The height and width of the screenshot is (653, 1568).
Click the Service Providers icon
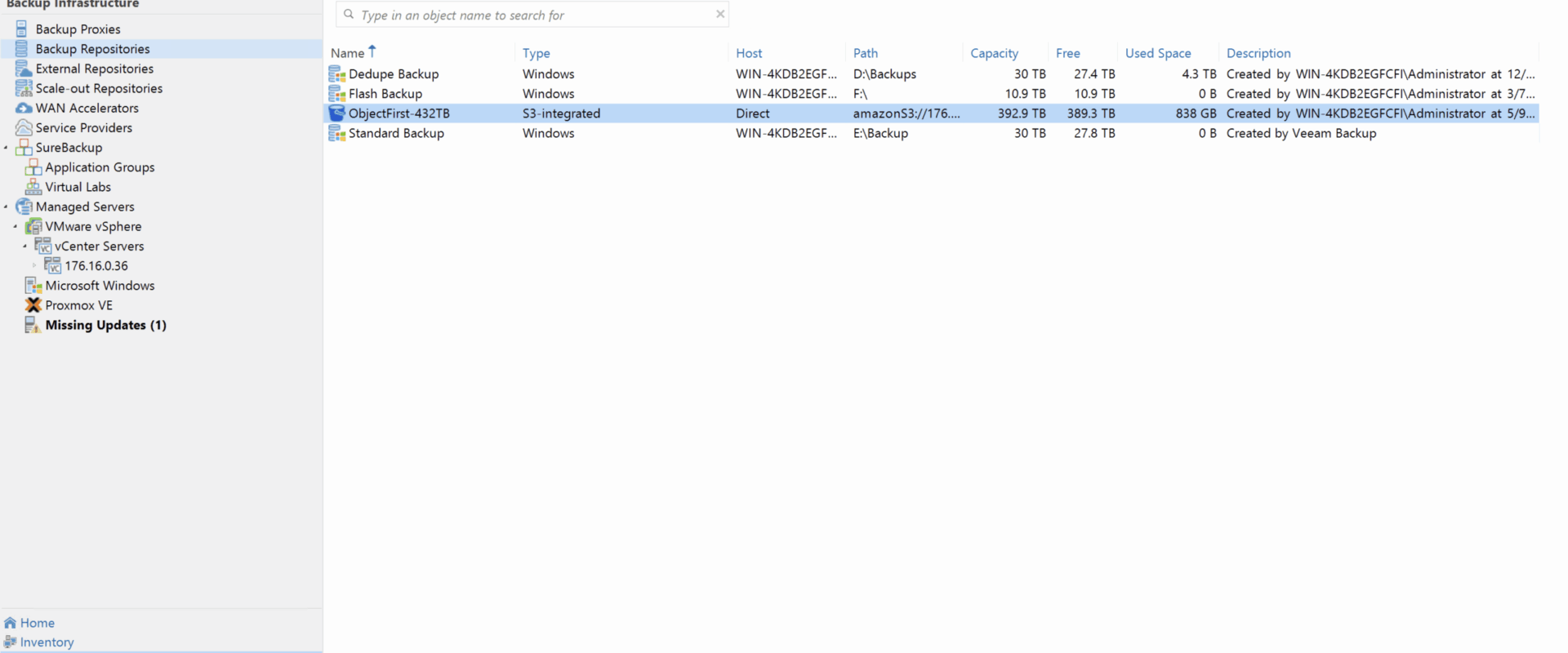(24, 127)
